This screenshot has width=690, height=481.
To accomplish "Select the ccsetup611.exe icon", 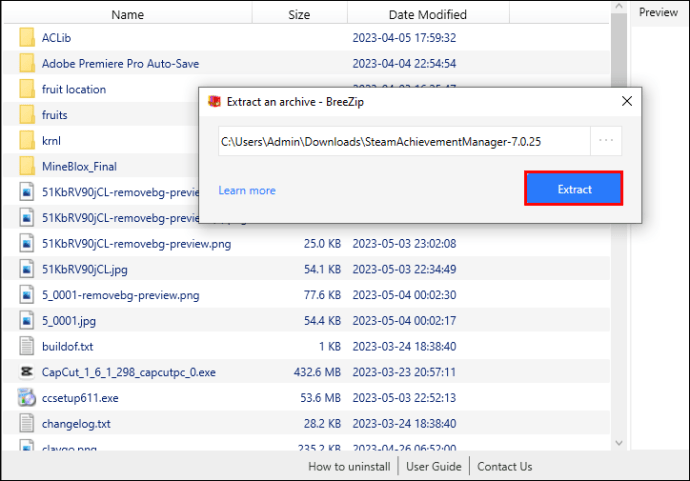I will 26,397.
